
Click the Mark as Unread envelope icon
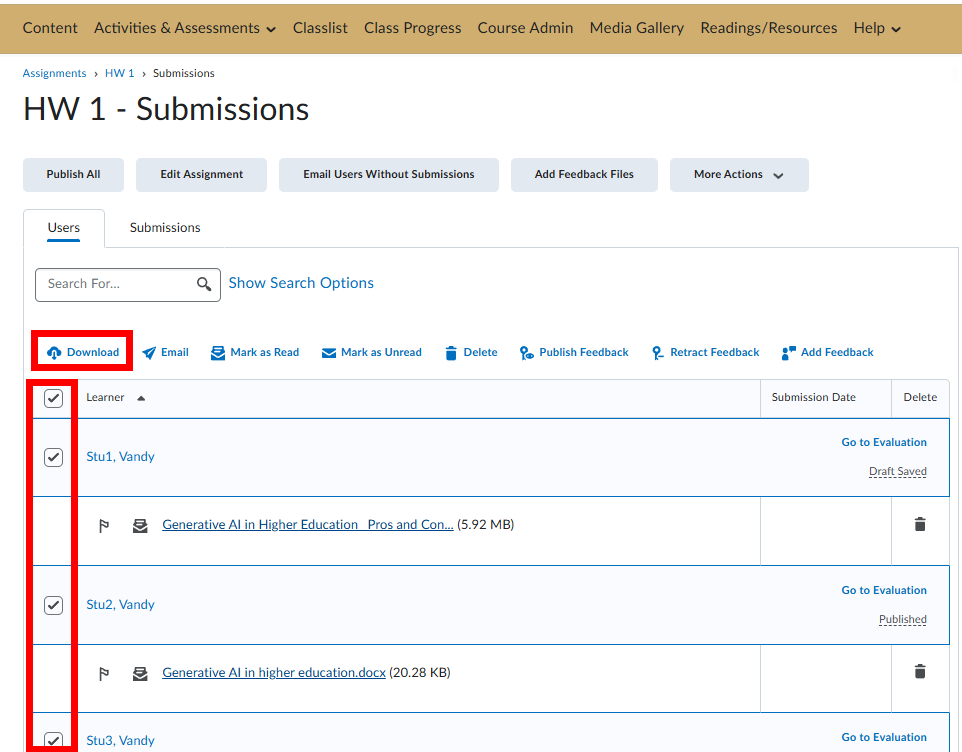pos(329,353)
